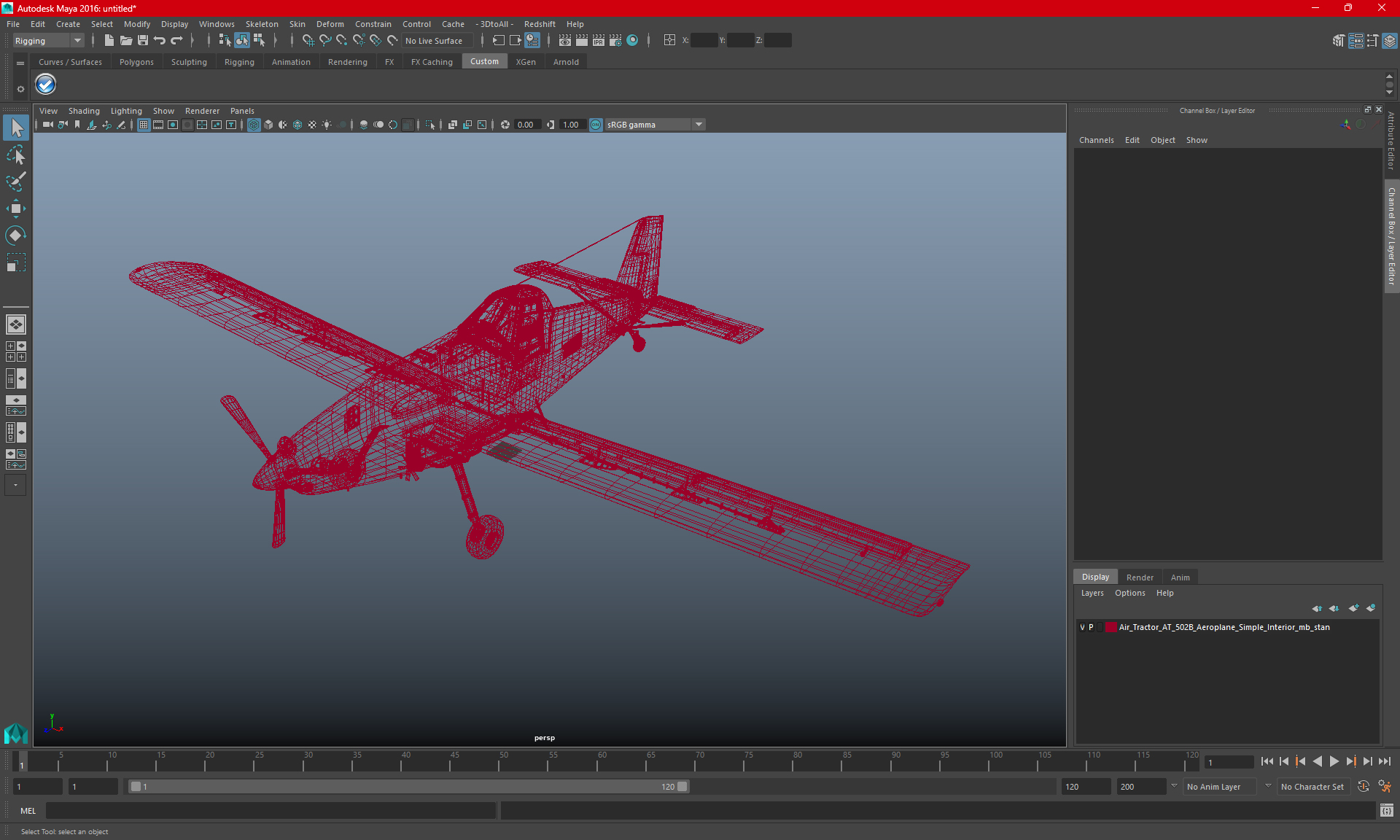The height and width of the screenshot is (840, 1400).
Task: Choose the Paint selection tool
Action: 16,182
